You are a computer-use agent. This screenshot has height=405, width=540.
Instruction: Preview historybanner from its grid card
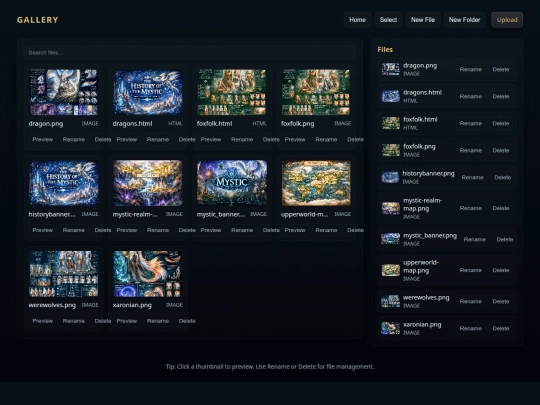coord(43,230)
